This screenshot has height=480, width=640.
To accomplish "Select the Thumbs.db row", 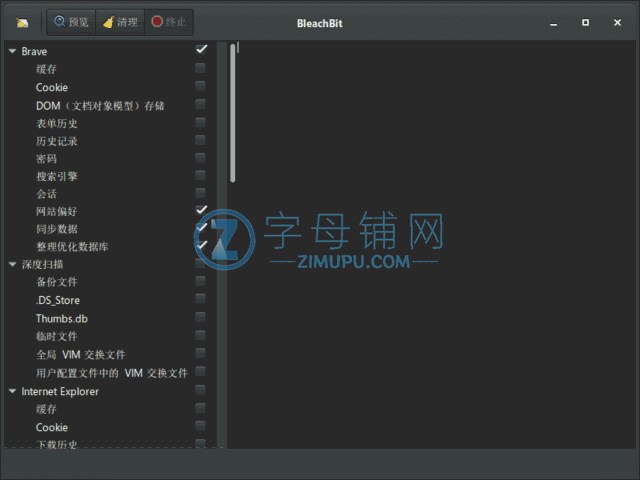I will 62,318.
